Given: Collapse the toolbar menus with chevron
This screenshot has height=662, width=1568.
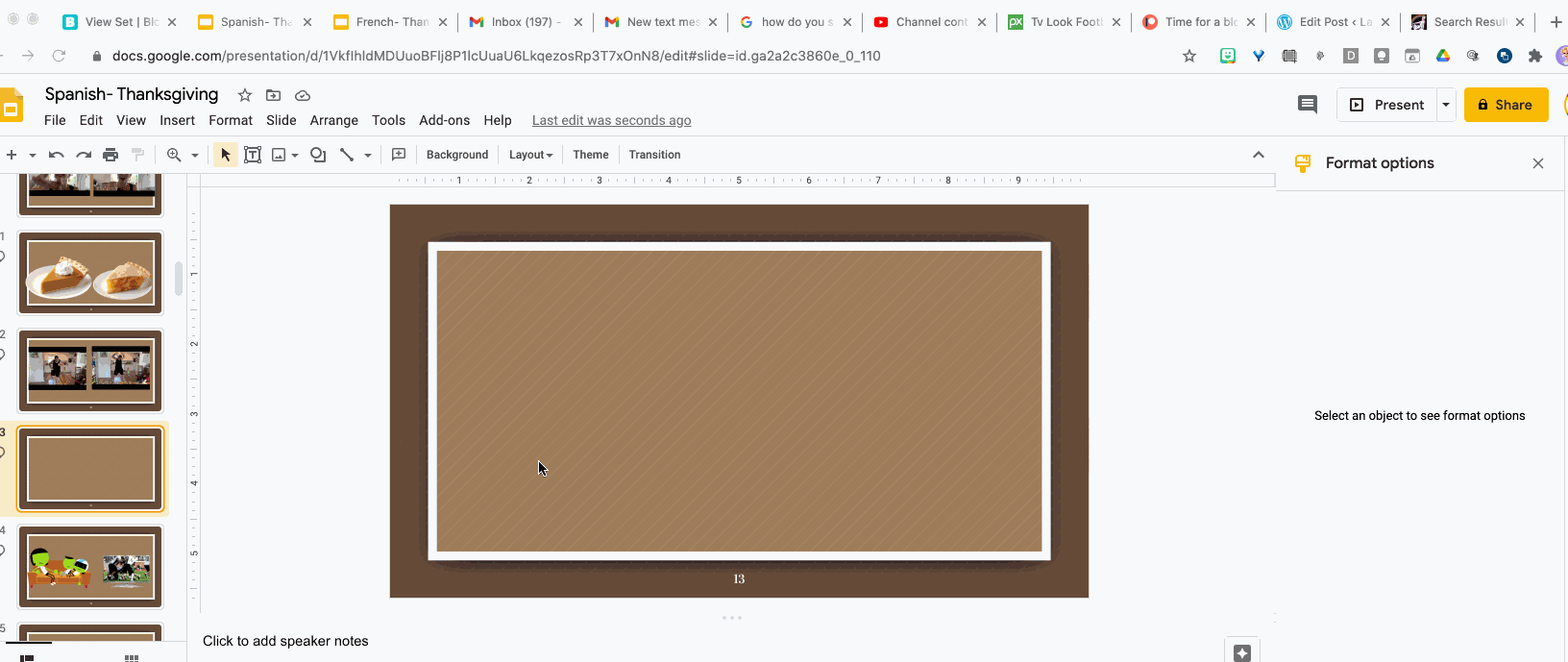Looking at the screenshot, I should (1258, 155).
